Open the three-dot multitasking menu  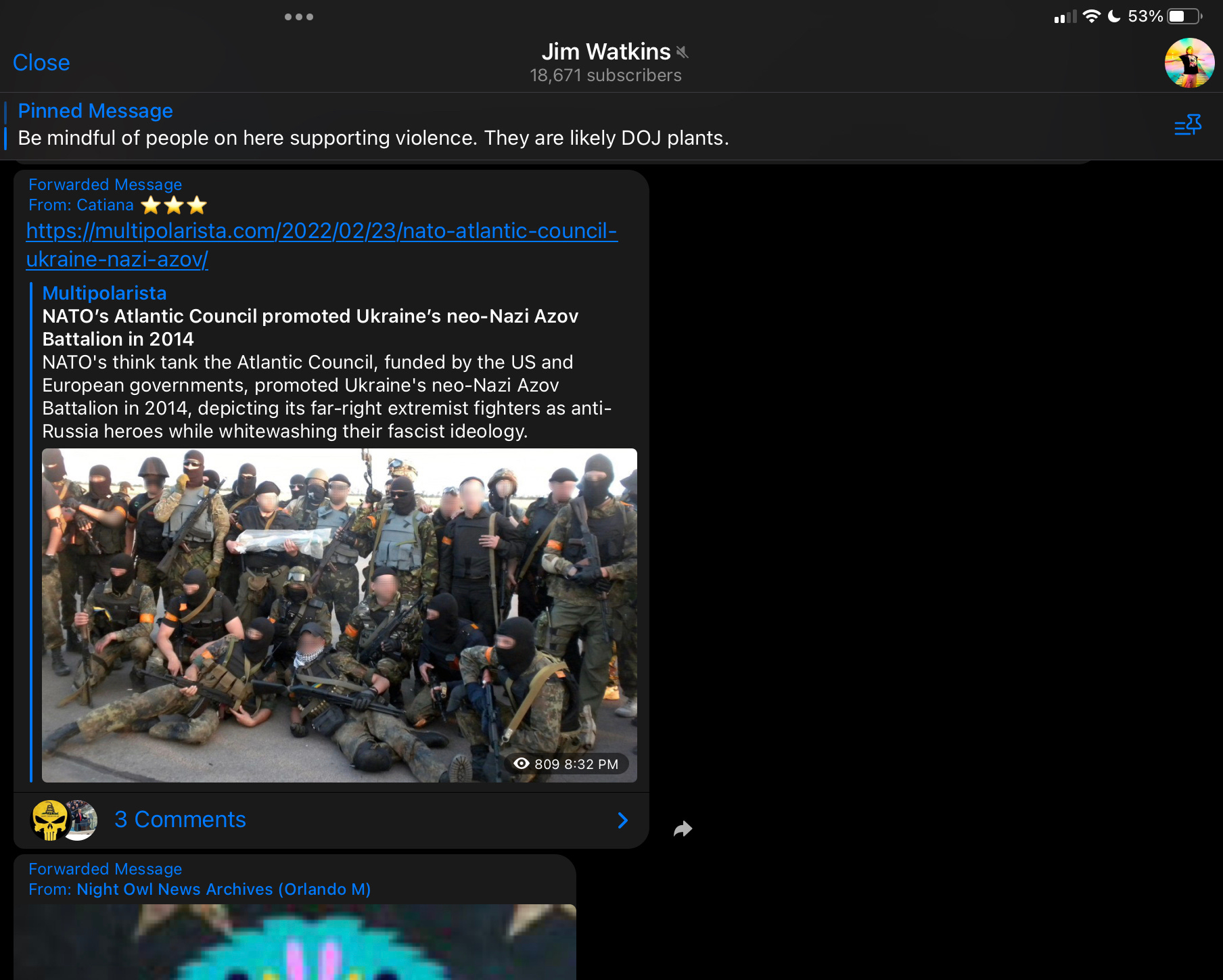(299, 17)
